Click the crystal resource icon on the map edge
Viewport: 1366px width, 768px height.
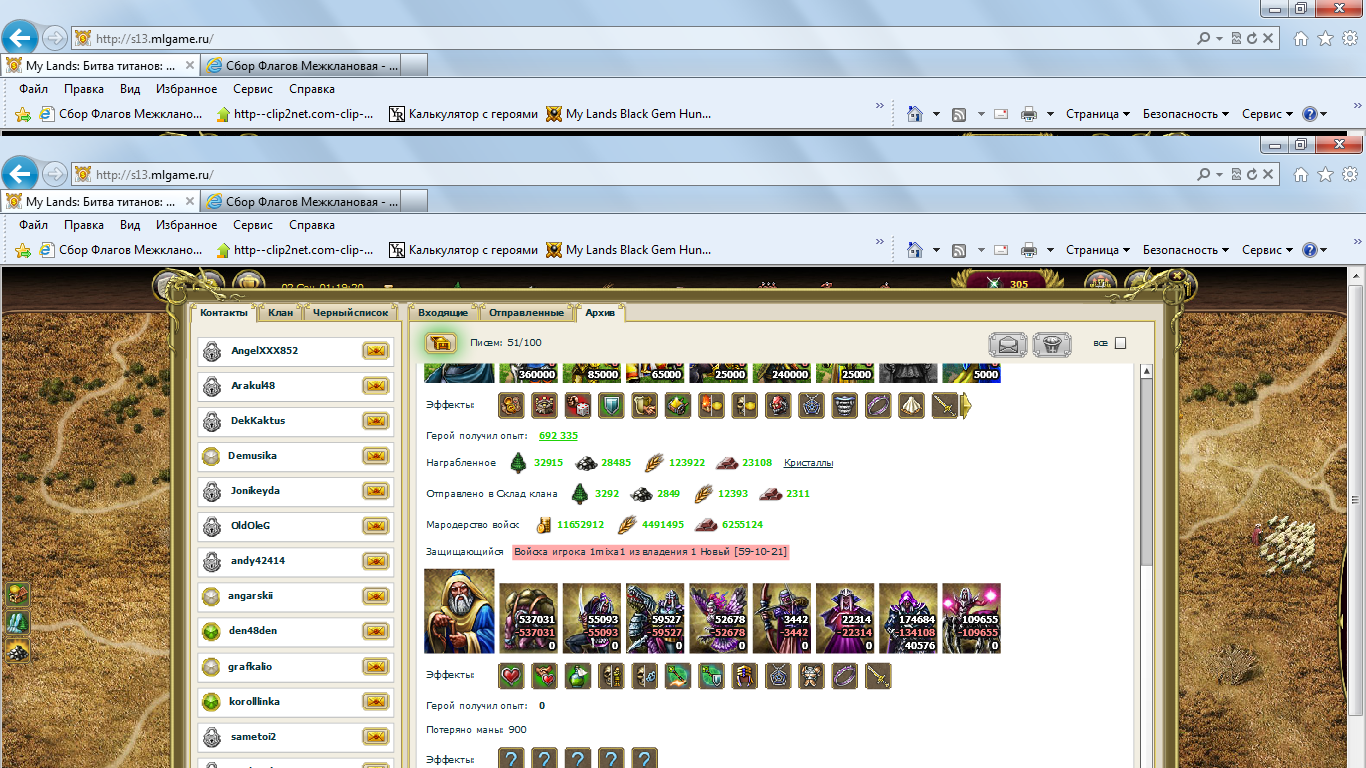tap(18, 622)
